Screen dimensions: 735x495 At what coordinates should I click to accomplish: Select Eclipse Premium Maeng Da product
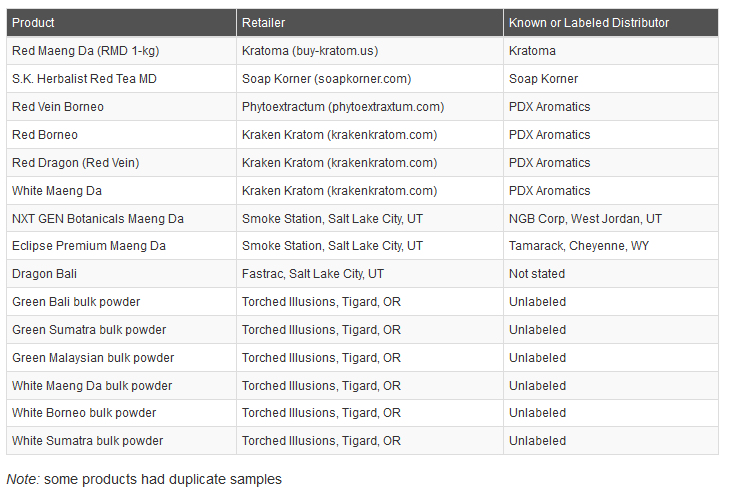click(89, 246)
